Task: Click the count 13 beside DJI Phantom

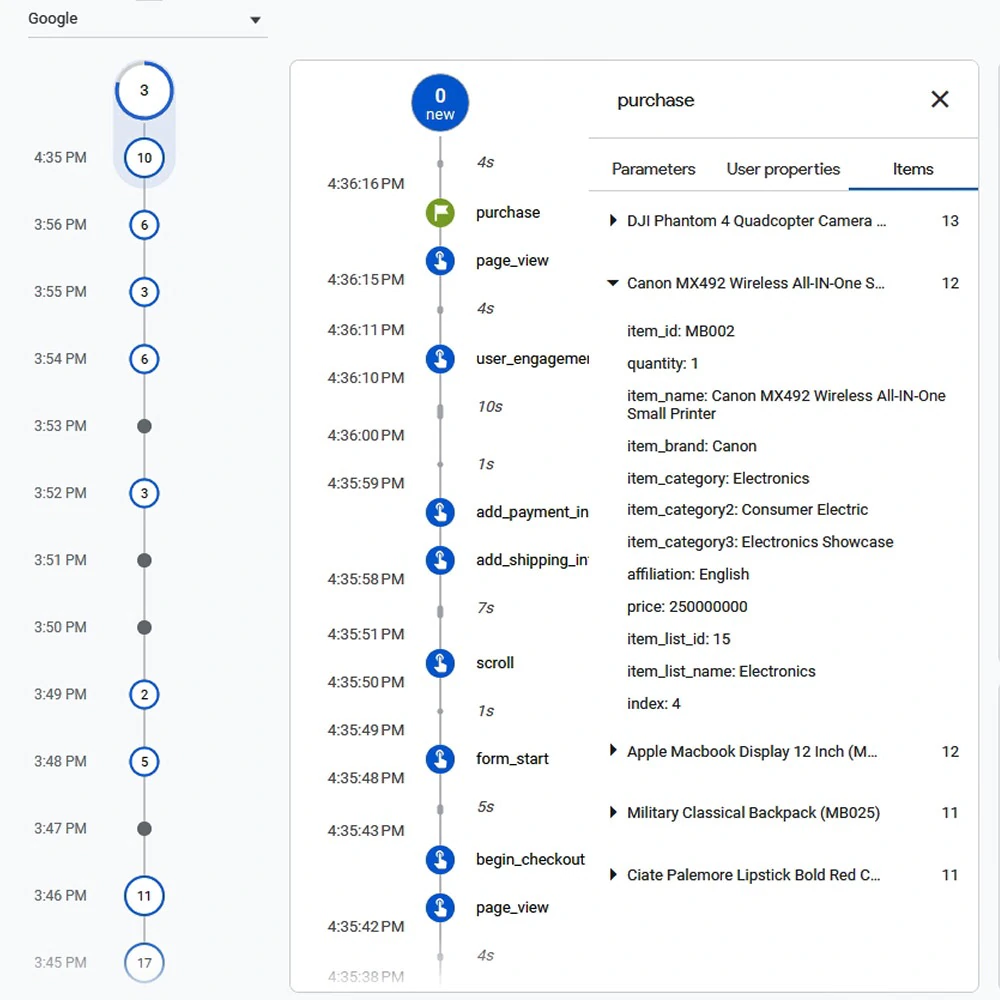Action: 950,221
